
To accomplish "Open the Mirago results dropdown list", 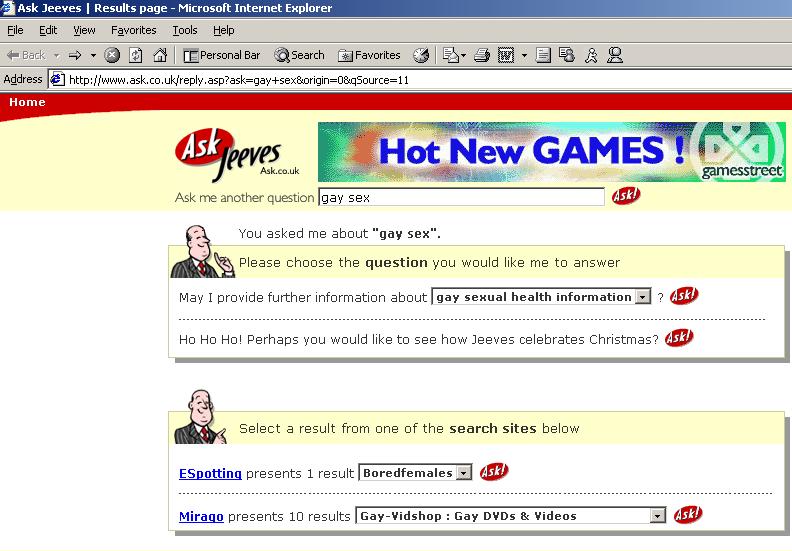I will pyautogui.click(x=657, y=516).
